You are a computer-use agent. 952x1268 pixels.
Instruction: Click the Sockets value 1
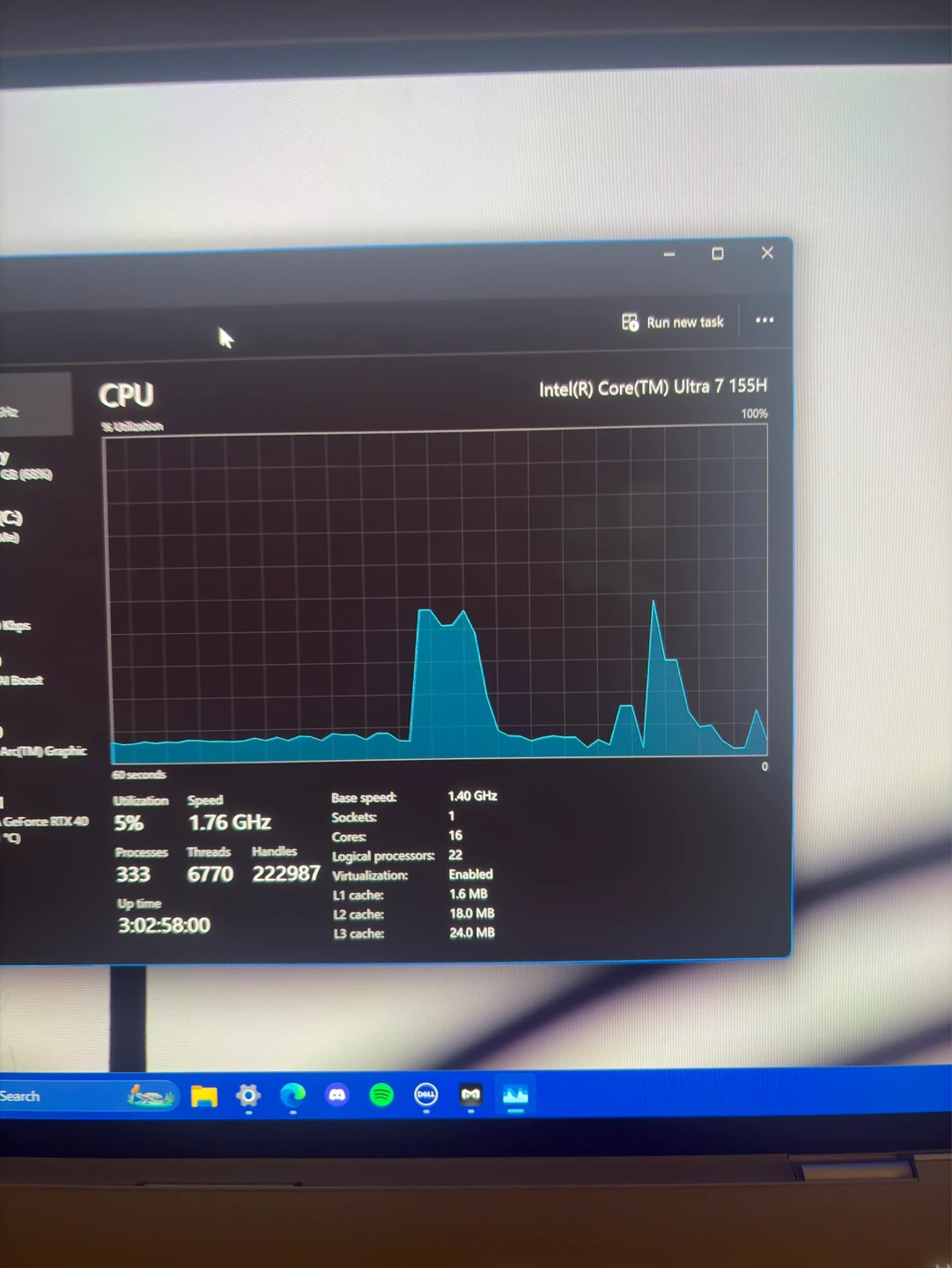click(452, 816)
